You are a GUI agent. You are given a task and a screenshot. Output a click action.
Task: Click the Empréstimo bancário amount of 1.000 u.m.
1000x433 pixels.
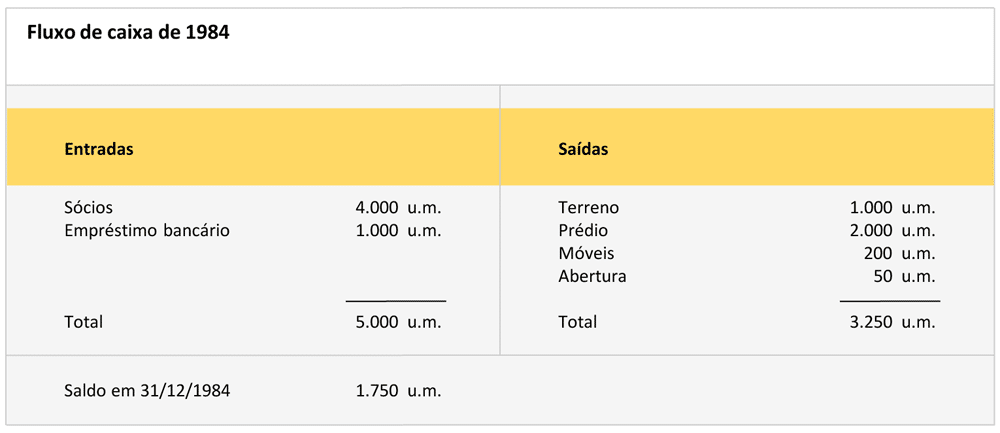(397, 230)
